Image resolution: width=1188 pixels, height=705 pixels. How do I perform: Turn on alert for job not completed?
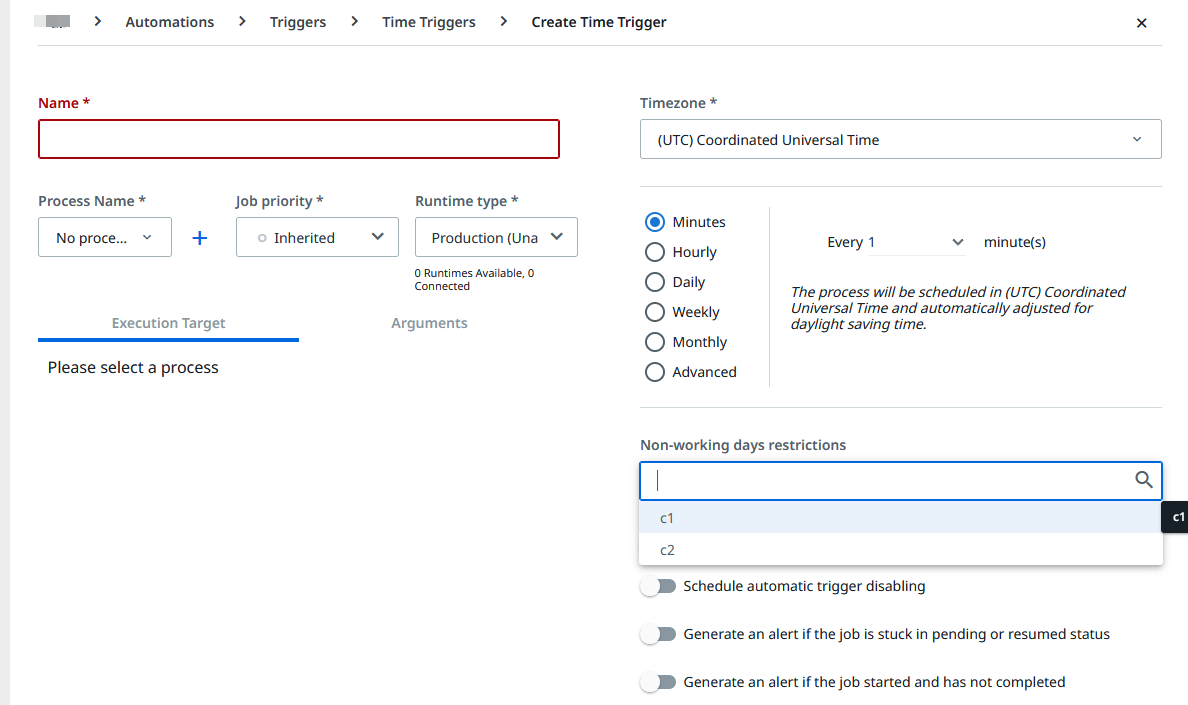658,682
